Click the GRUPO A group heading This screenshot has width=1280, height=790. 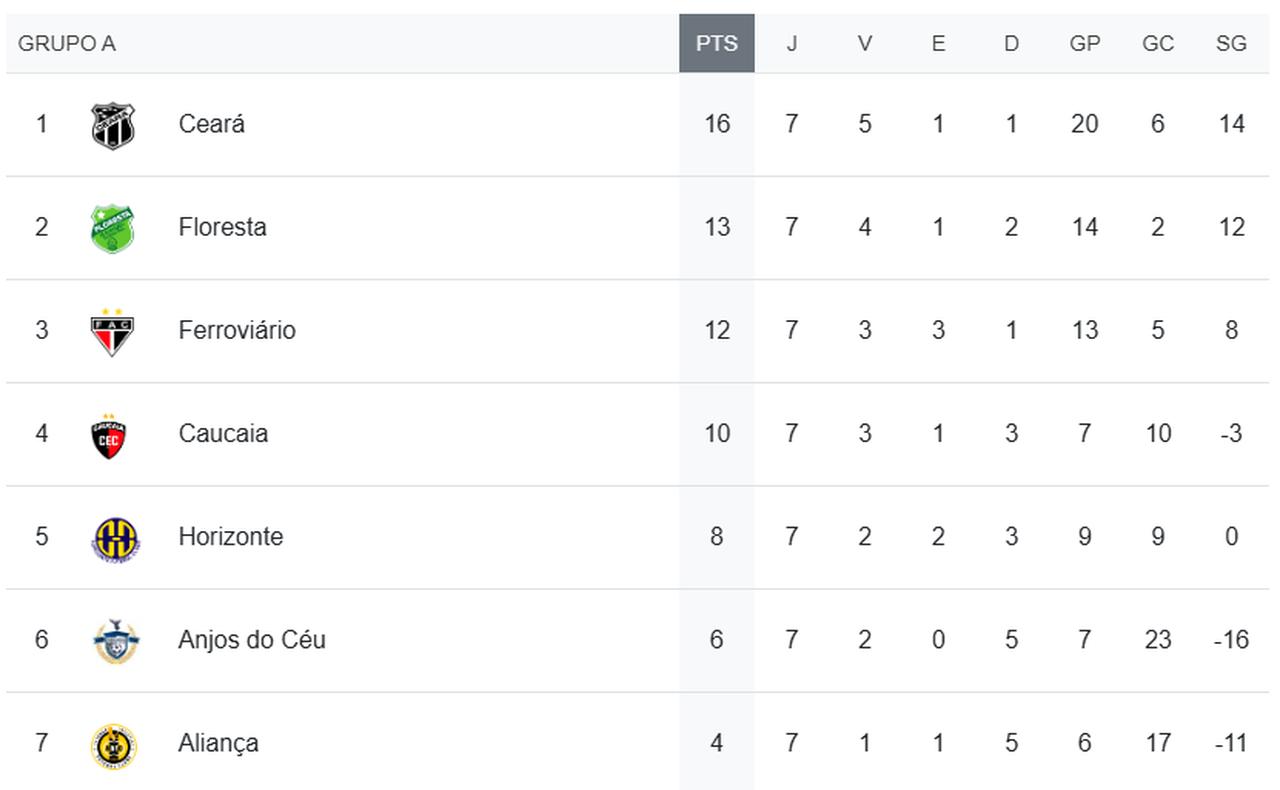point(67,44)
